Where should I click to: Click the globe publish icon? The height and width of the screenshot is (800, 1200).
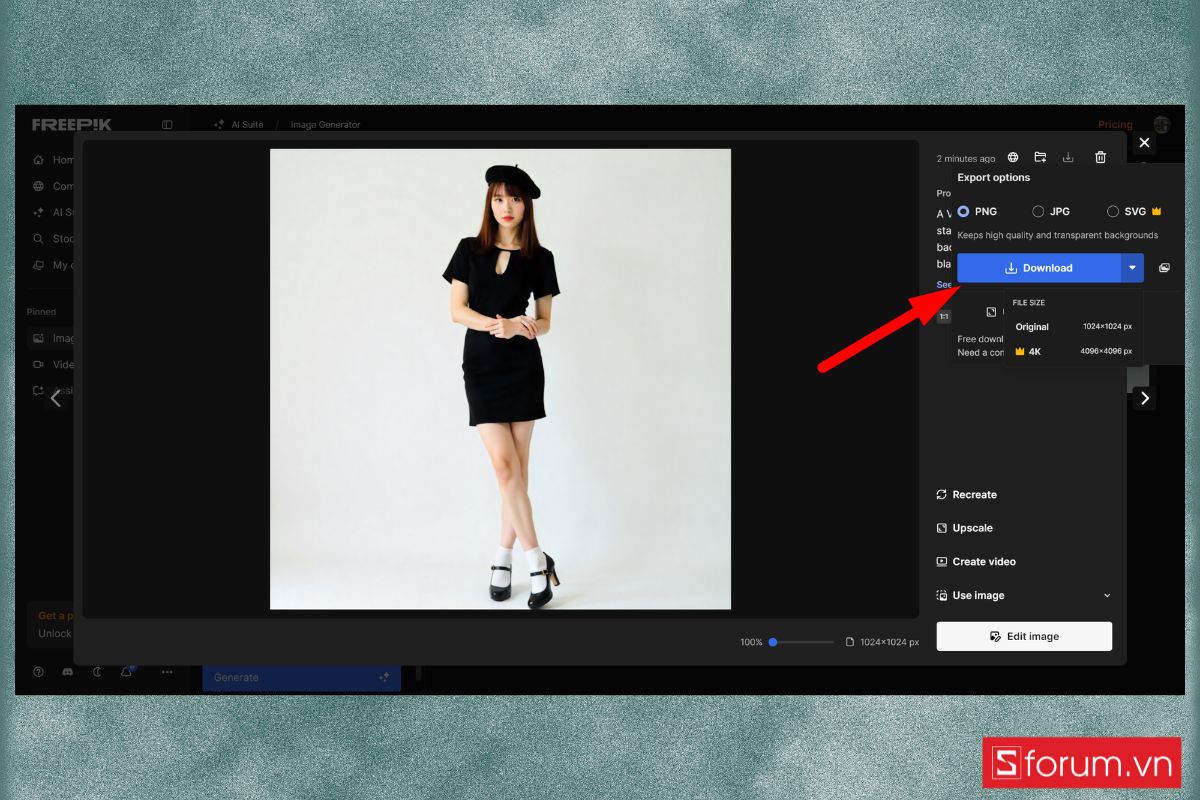tap(1013, 158)
